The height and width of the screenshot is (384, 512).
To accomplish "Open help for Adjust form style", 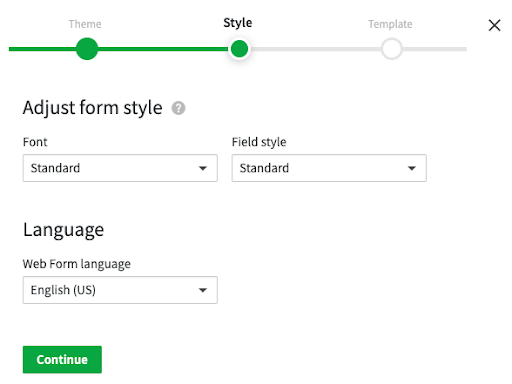I will pyautogui.click(x=178, y=108).
